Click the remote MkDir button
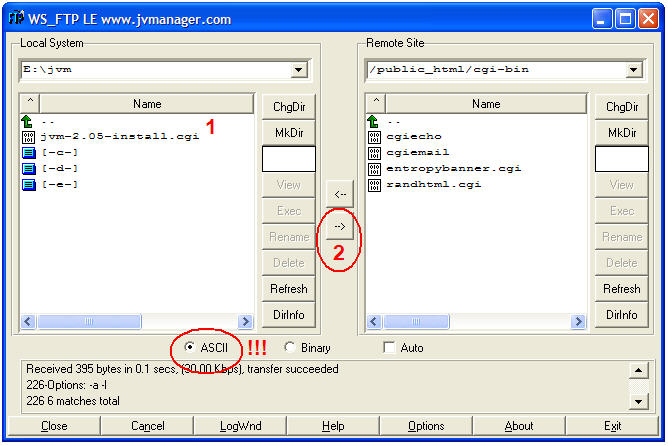Screen dimensions: 668x446 (x=622, y=132)
